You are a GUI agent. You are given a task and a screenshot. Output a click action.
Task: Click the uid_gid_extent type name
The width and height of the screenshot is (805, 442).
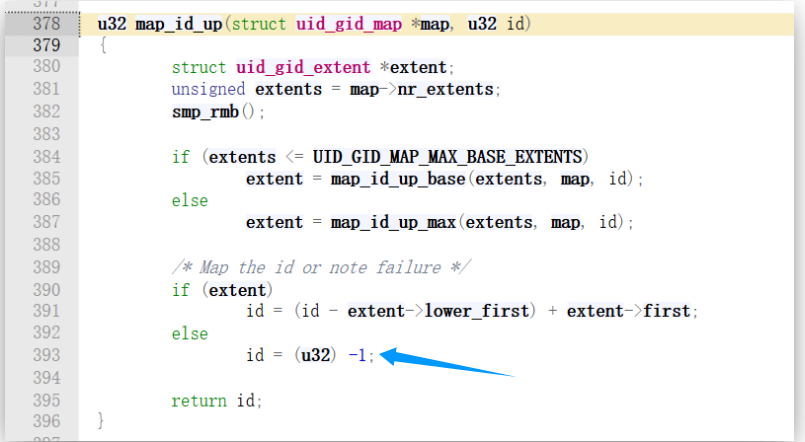click(303, 67)
